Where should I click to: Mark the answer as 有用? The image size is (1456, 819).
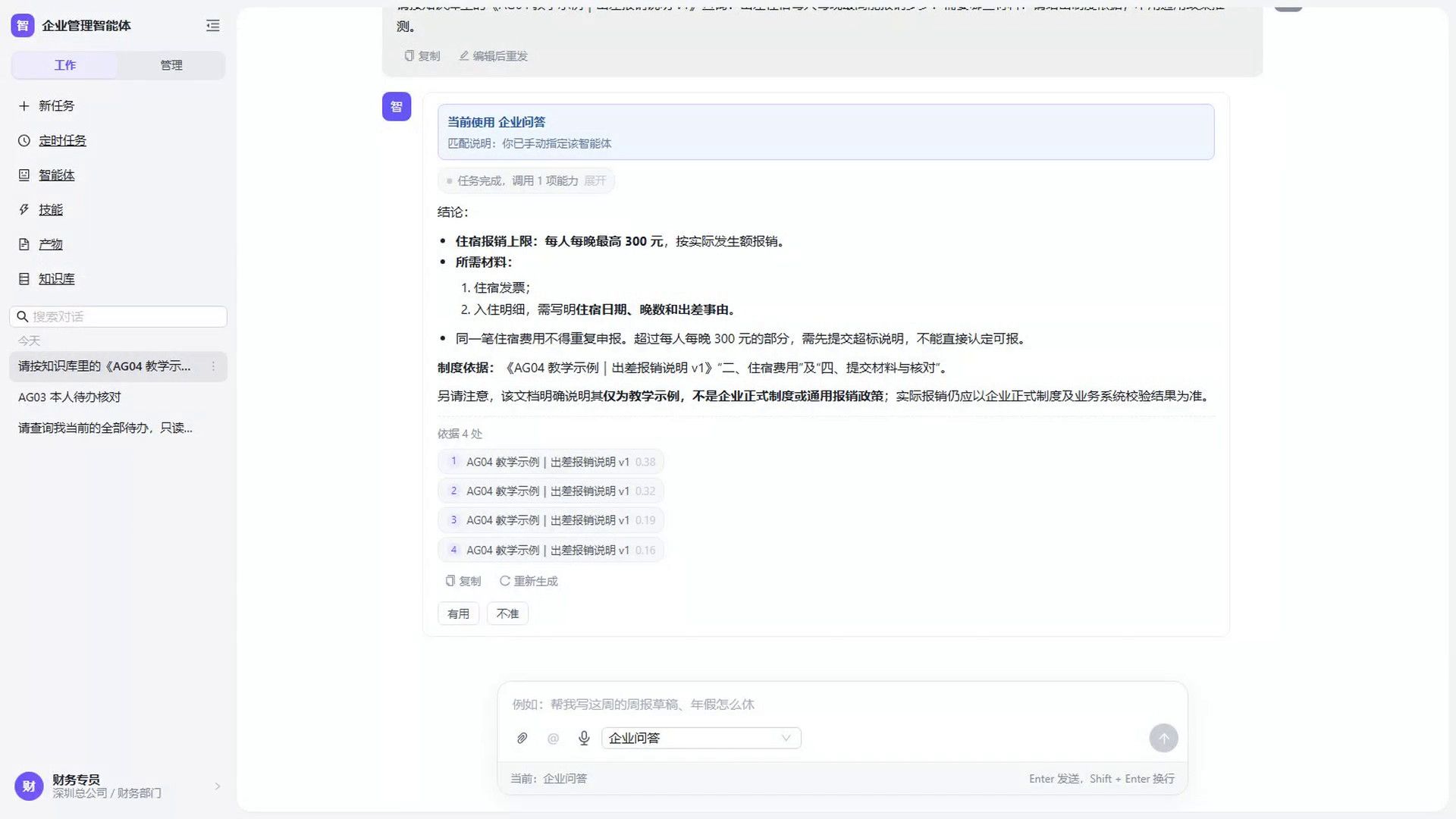click(x=458, y=613)
